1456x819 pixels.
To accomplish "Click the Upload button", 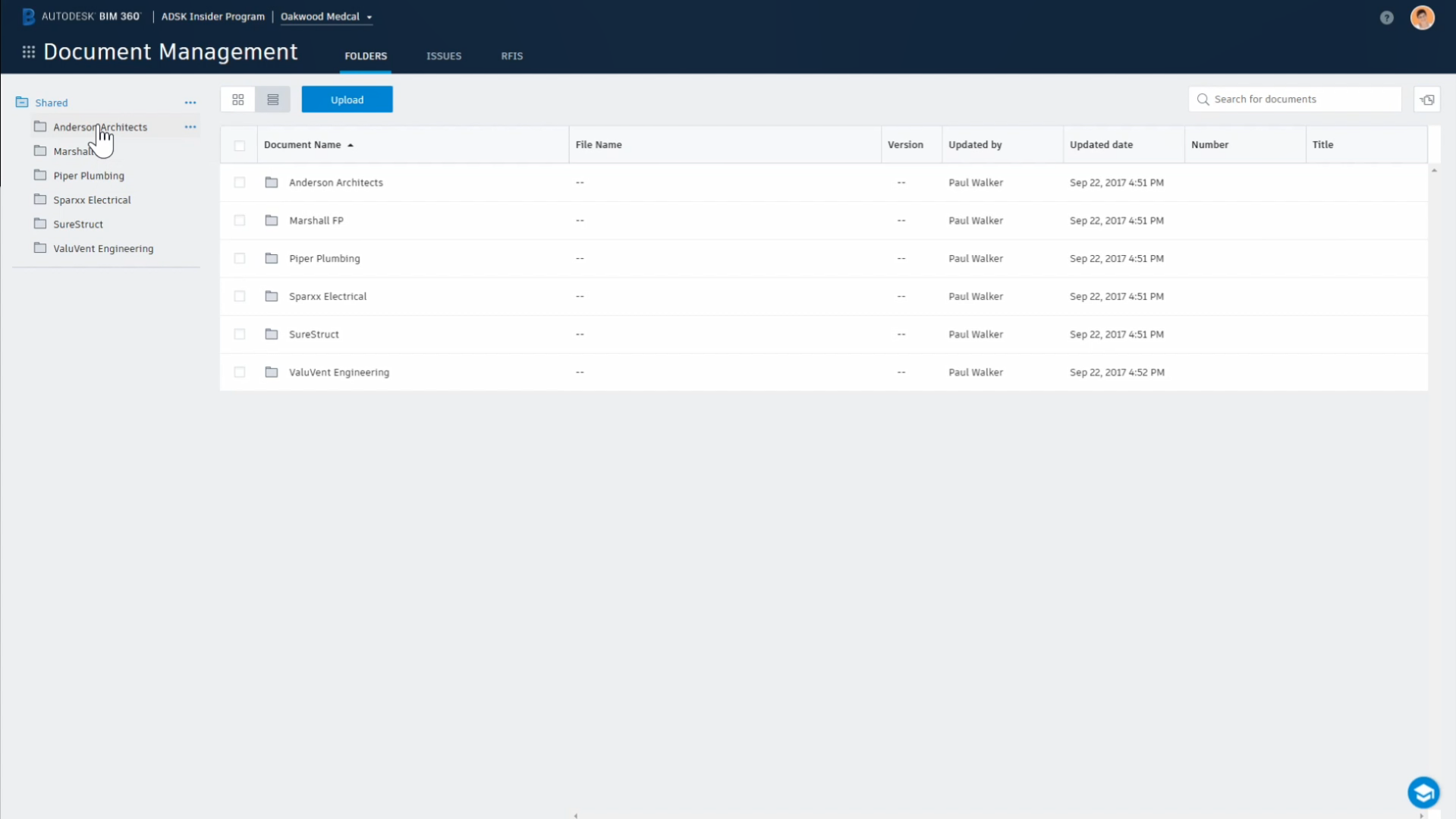I will [x=347, y=99].
